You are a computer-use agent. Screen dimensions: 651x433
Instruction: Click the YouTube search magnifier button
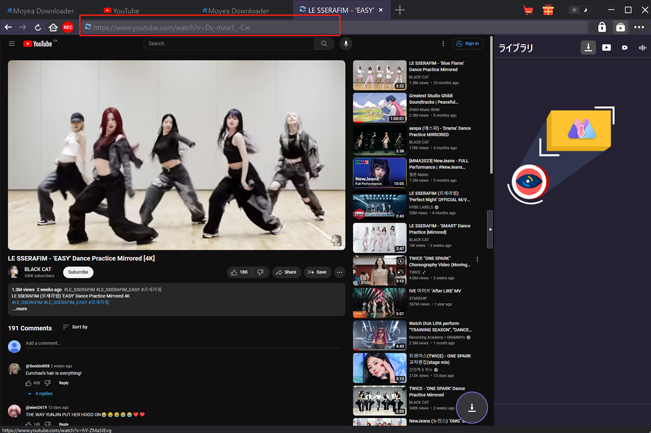(324, 44)
